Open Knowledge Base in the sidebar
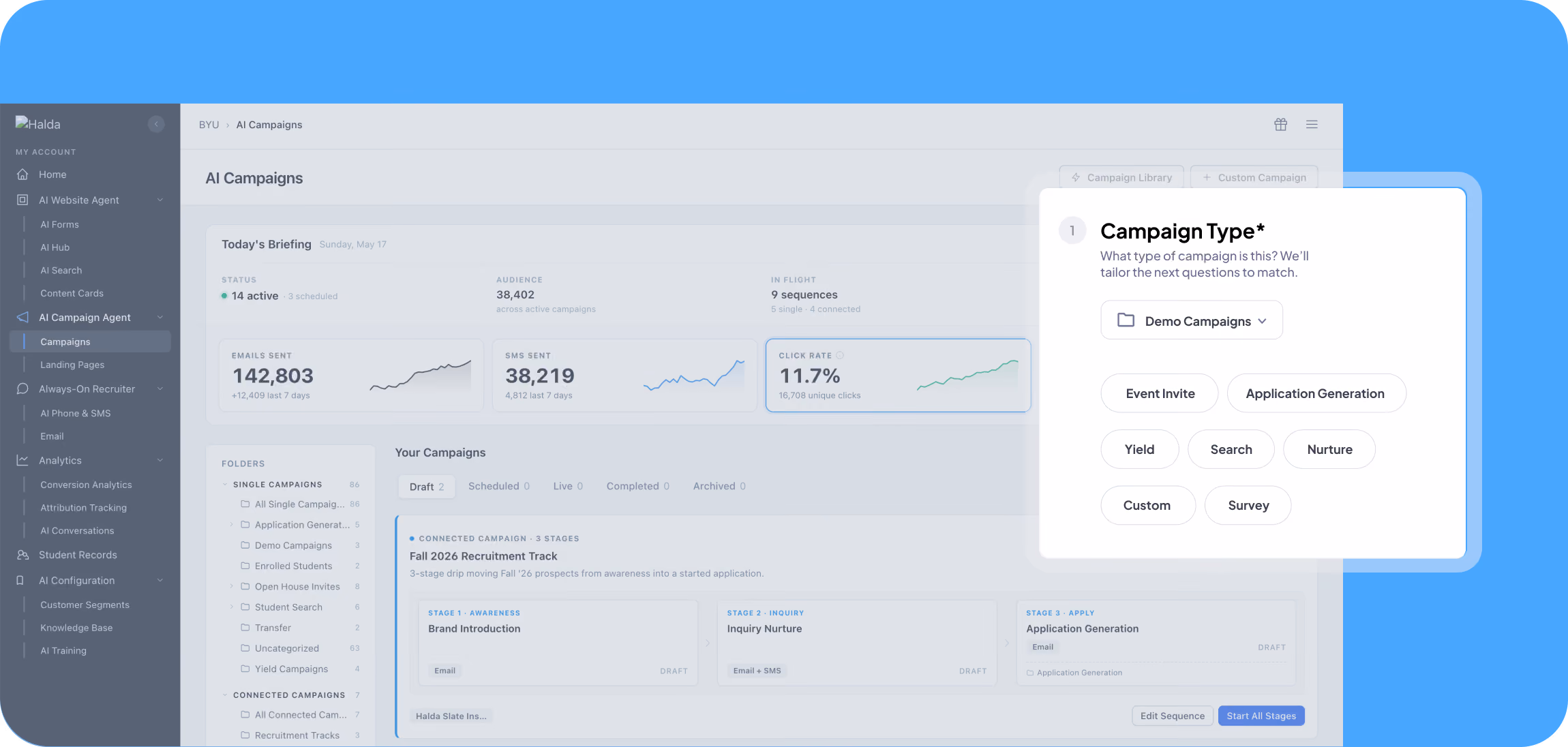This screenshot has height=747, width=1568. tap(76, 628)
